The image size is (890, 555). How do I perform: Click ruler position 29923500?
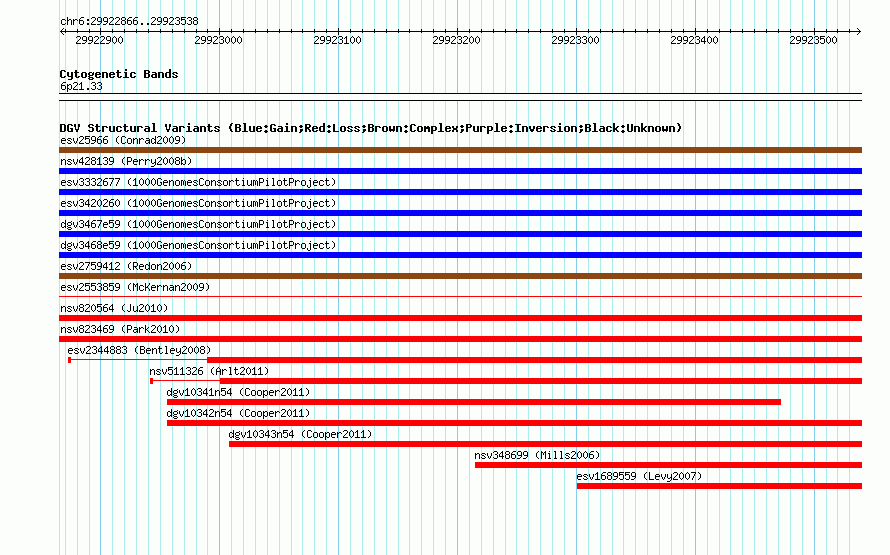[x=813, y=40]
